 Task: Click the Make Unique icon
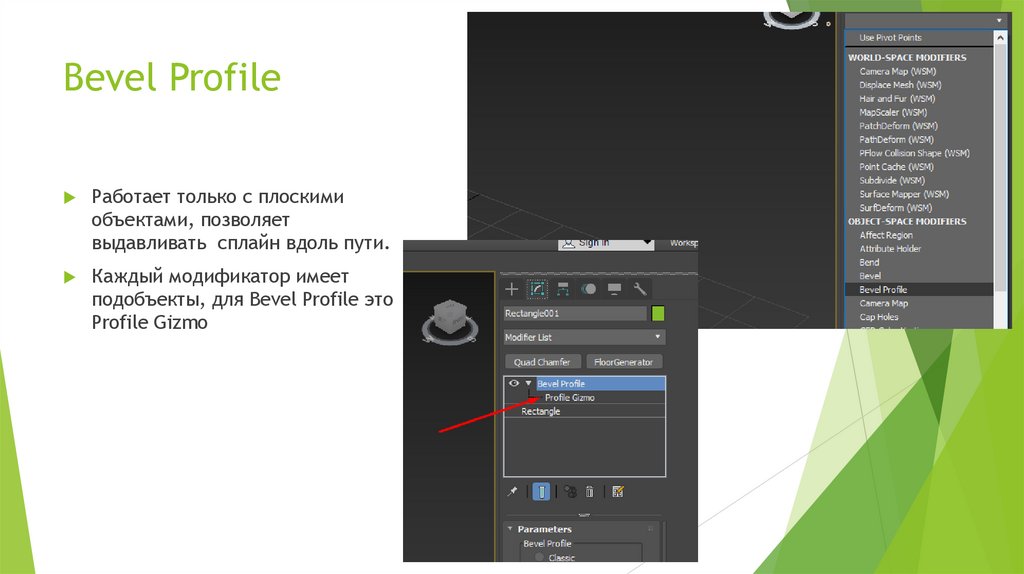[570, 491]
